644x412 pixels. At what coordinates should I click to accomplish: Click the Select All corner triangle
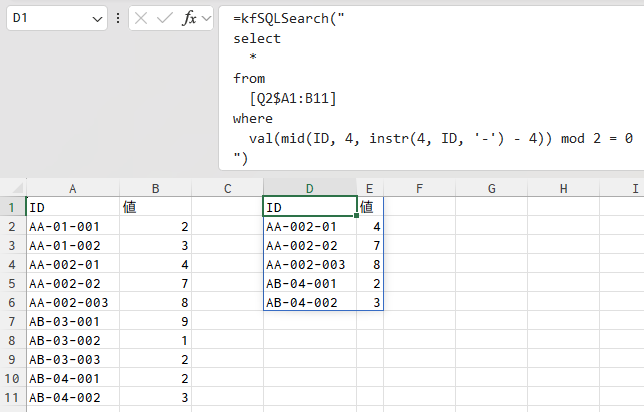[x=17, y=188]
